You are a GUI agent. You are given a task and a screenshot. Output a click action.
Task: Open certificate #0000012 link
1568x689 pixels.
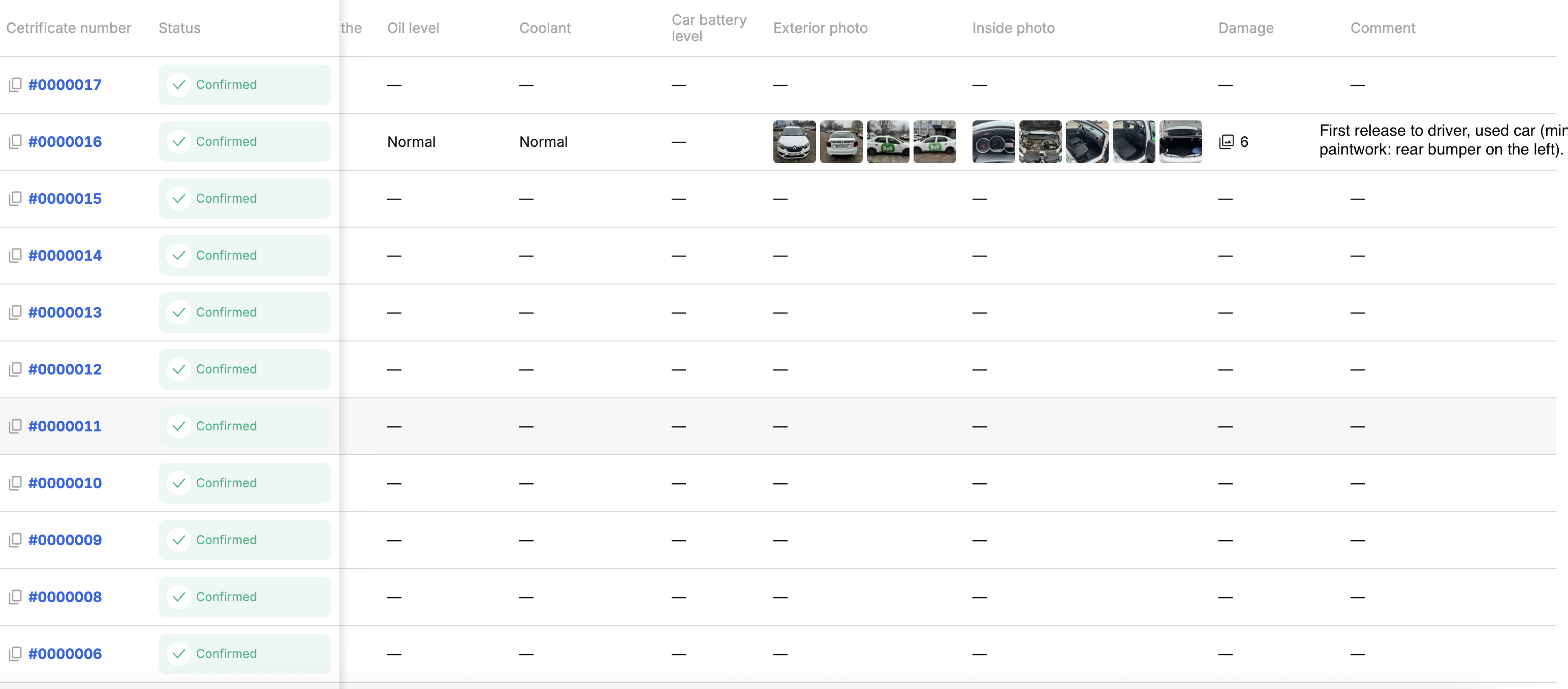[x=65, y=369]
